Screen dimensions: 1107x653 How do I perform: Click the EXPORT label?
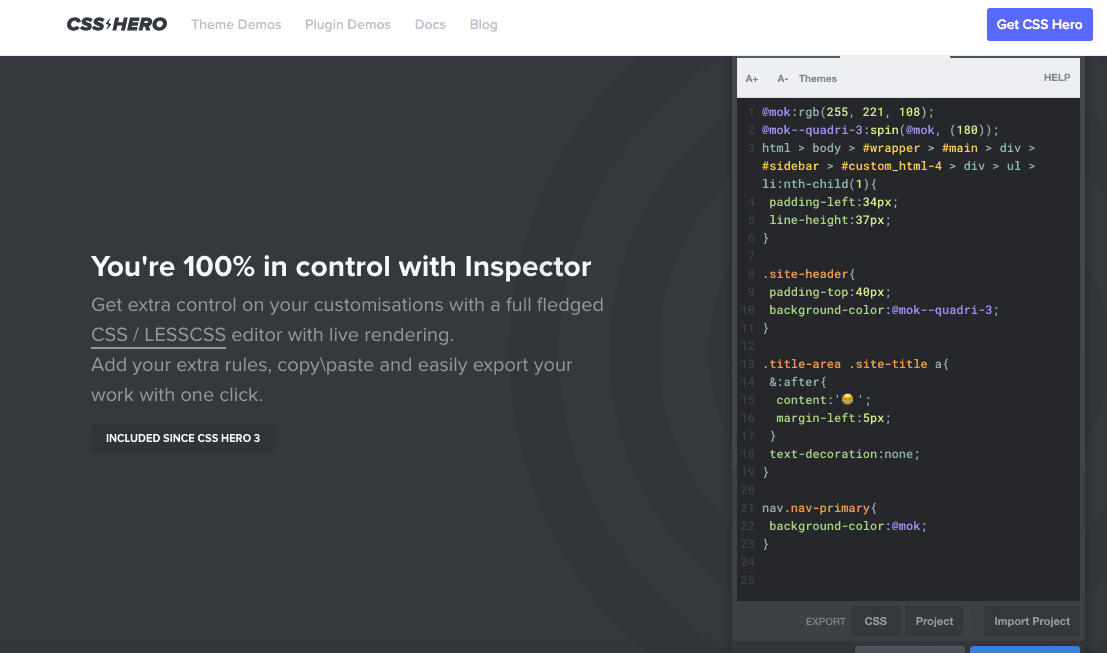pyautogui.click(x=825, y=622)
